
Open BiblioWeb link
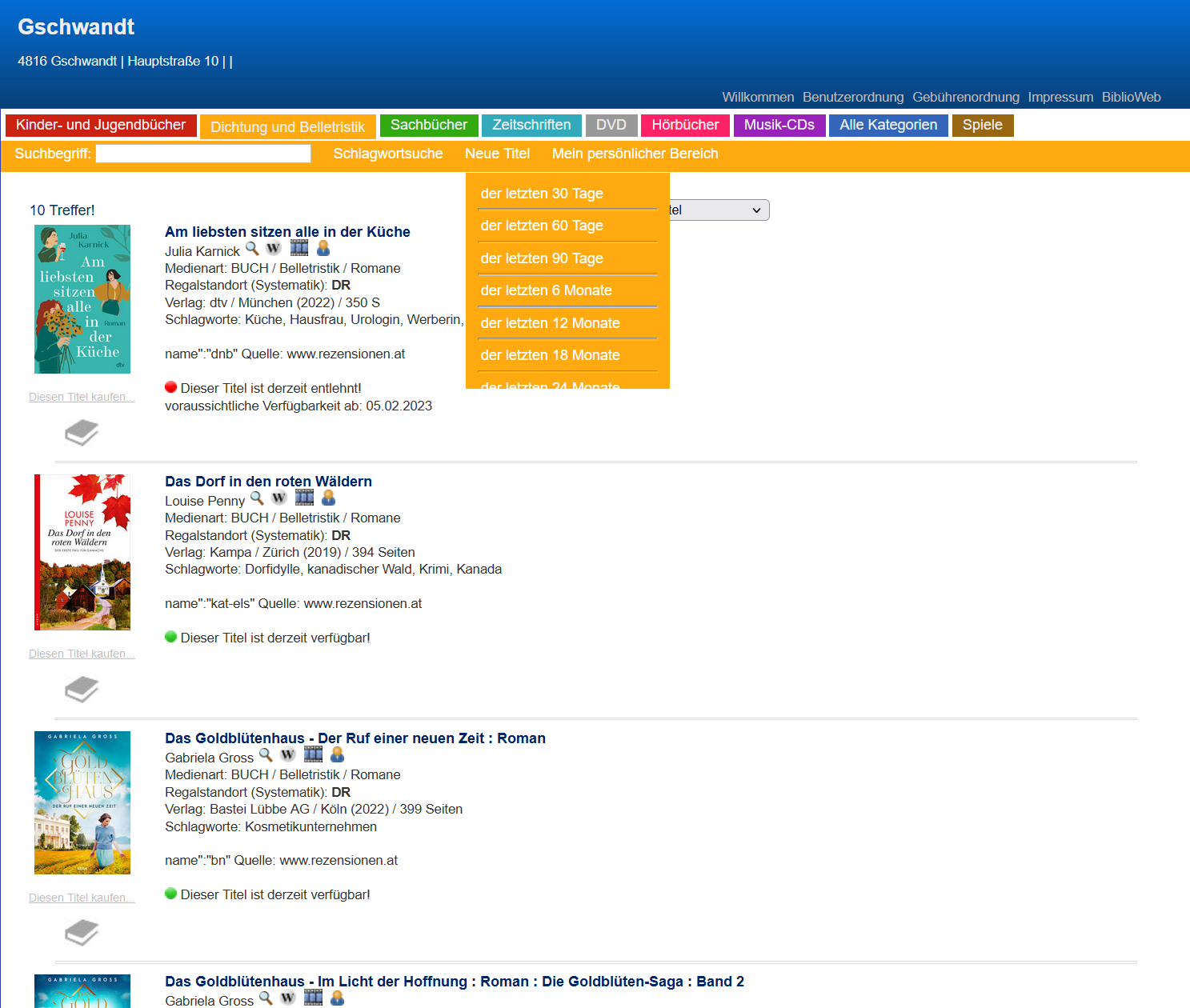[1131, 97]
